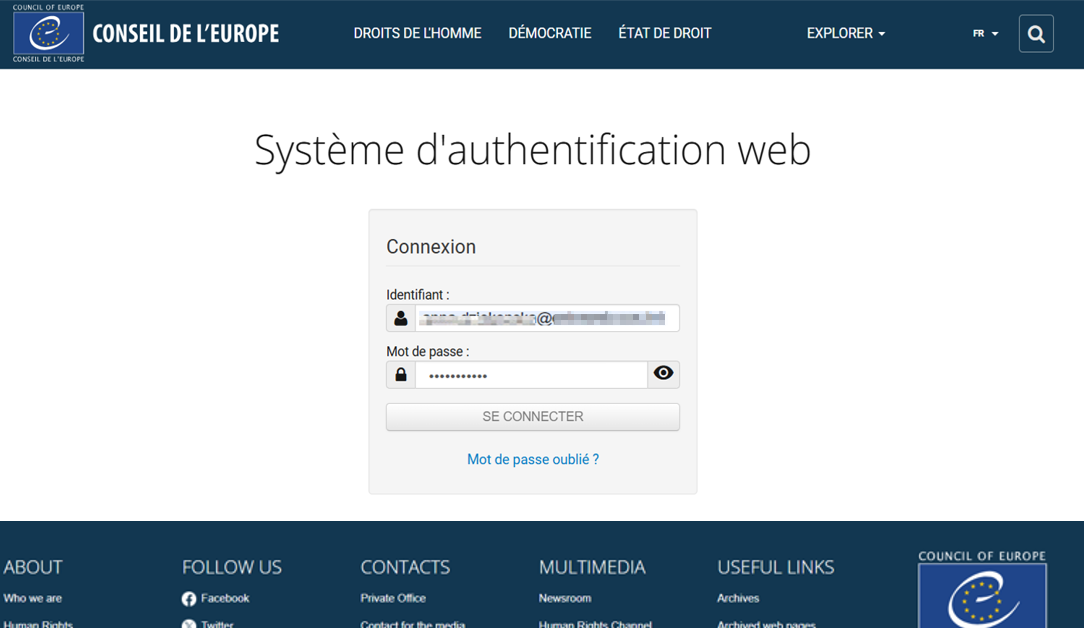This screenshot has width=1084, height=628.
Task: Click the Connexion heading
Action: pyautogui.click(x=431, y=247)
